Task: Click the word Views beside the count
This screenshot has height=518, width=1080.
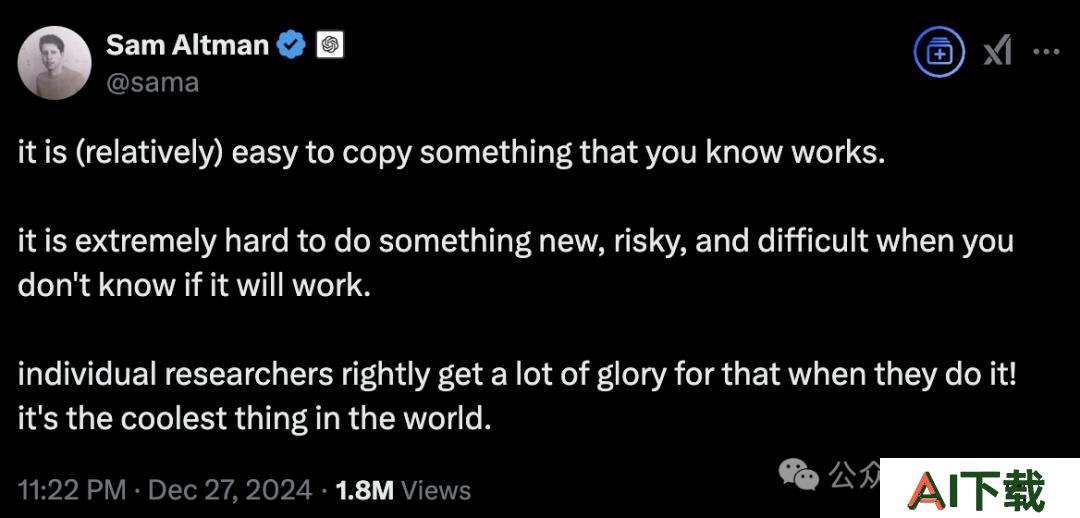Action: [436, 490]
